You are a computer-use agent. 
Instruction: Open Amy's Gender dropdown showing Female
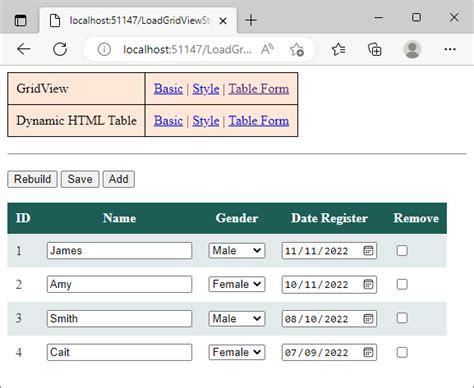[237, 284]
